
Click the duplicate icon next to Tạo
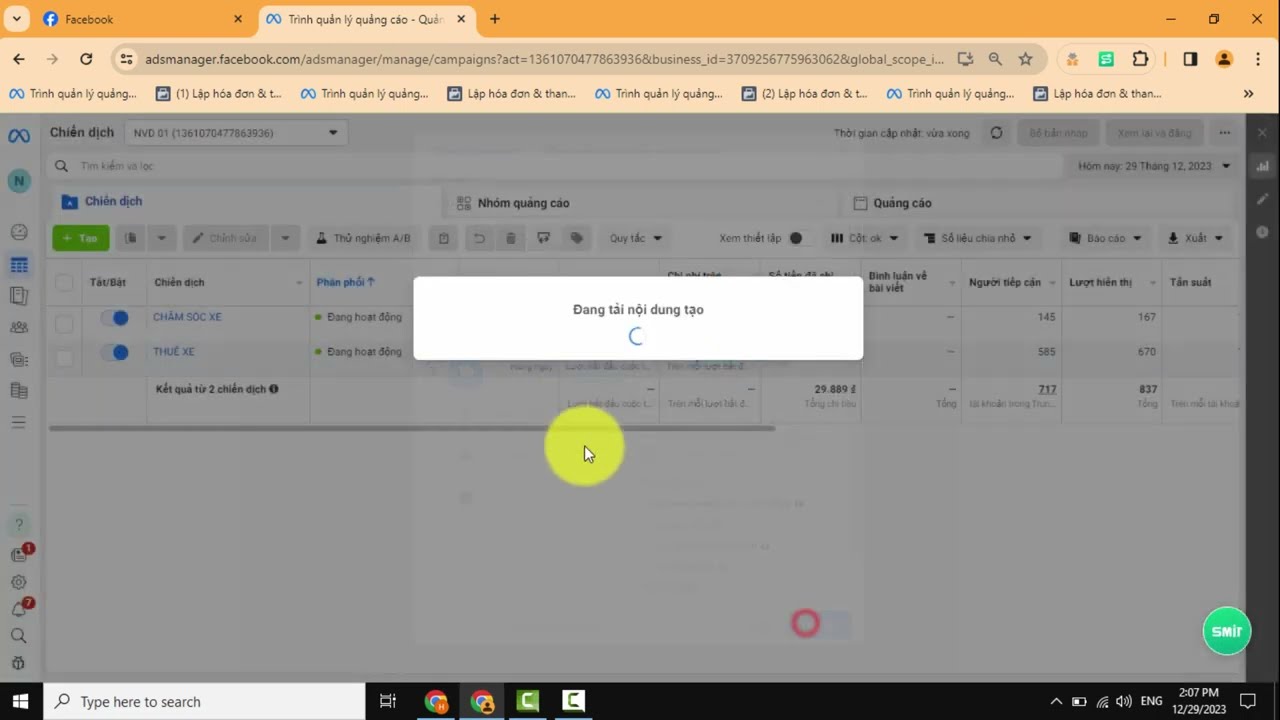(x=131, y=238)
